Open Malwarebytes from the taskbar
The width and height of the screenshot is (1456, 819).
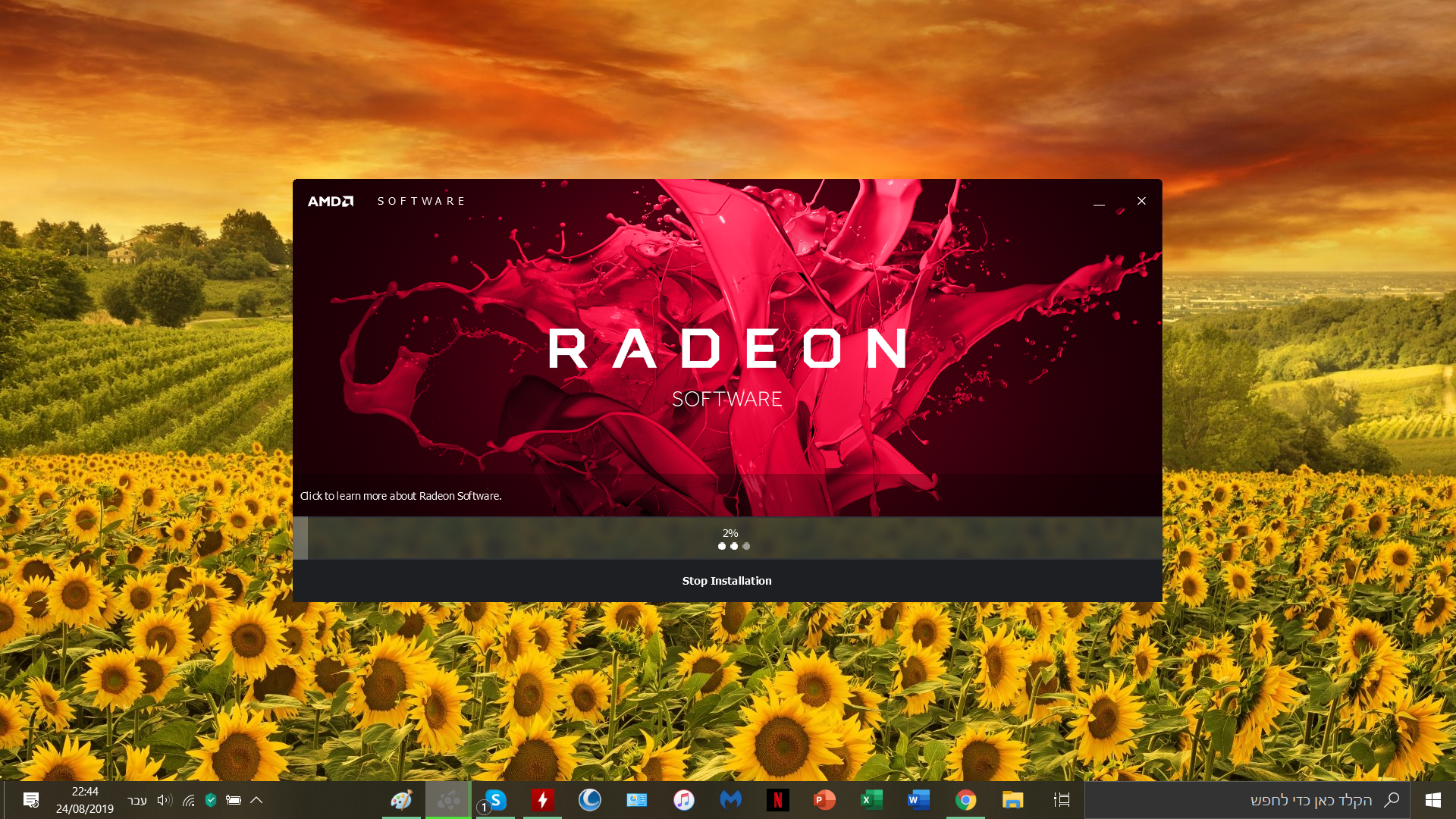point(730,800)
